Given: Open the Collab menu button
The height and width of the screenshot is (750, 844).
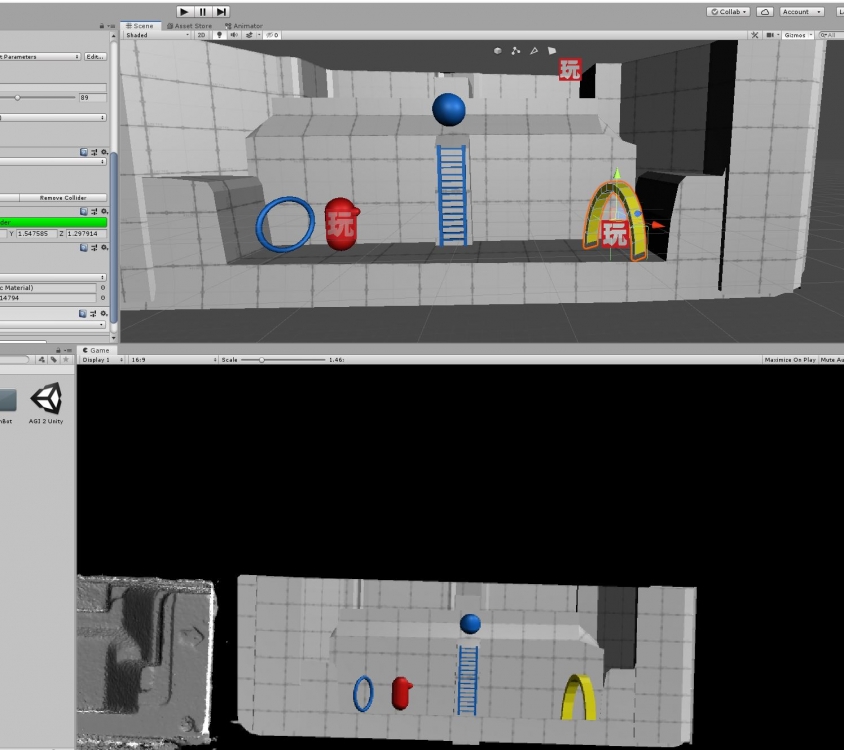Looking at the screenshot, I should click(727, 12).
